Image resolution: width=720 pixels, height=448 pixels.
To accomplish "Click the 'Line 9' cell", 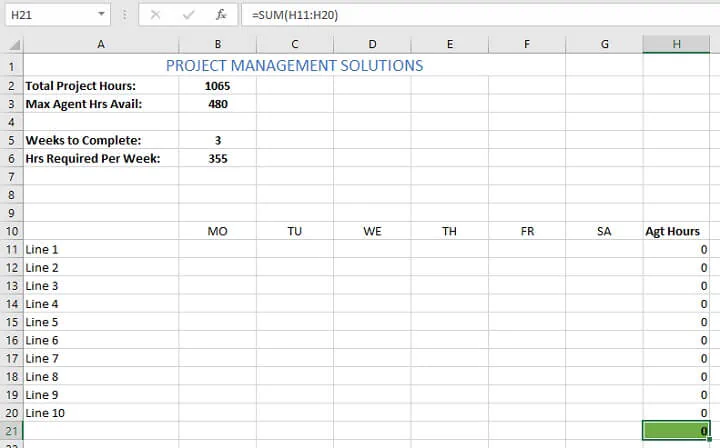I will pos(101,395).
